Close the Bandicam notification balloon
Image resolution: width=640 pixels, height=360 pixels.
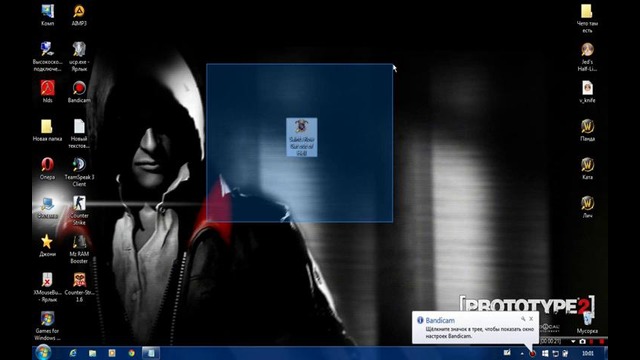point(531,318)
